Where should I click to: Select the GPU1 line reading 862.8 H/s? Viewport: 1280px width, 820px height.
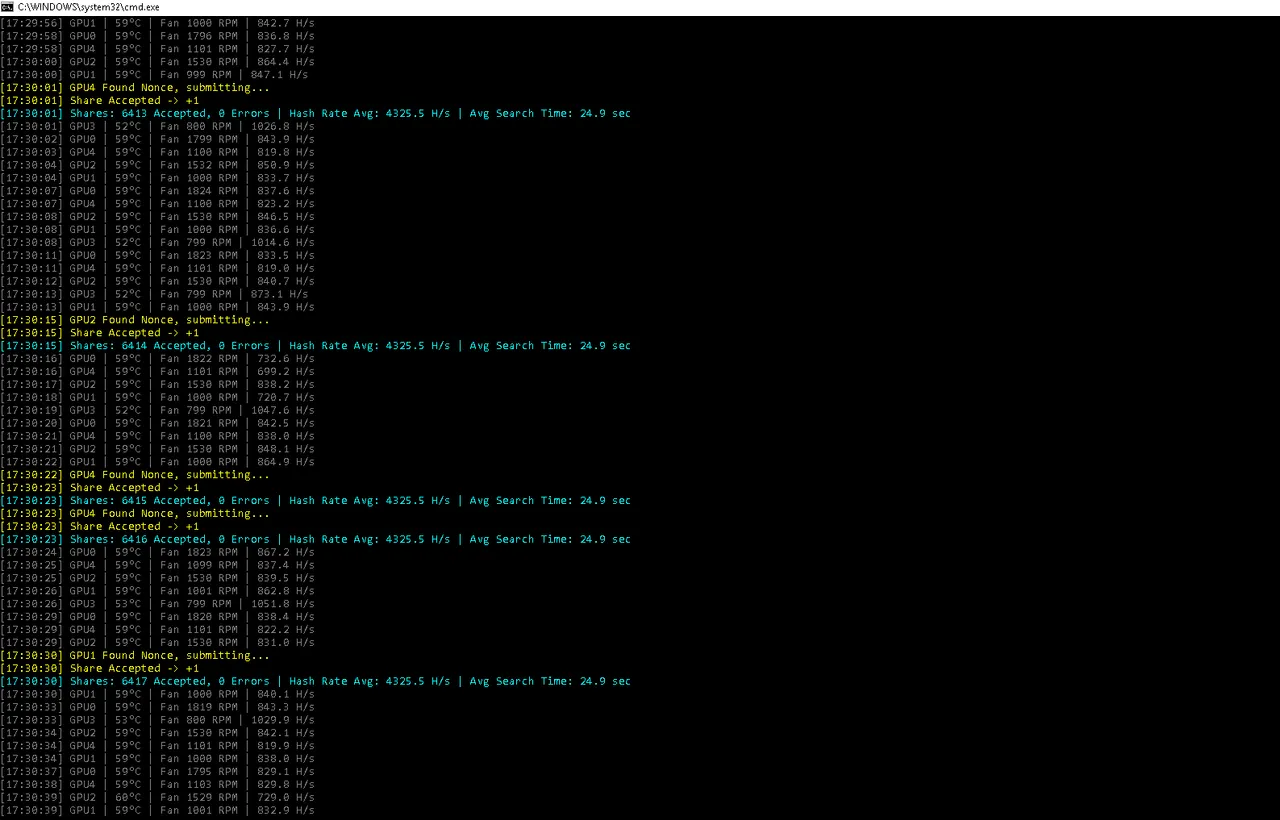point(157,591)
